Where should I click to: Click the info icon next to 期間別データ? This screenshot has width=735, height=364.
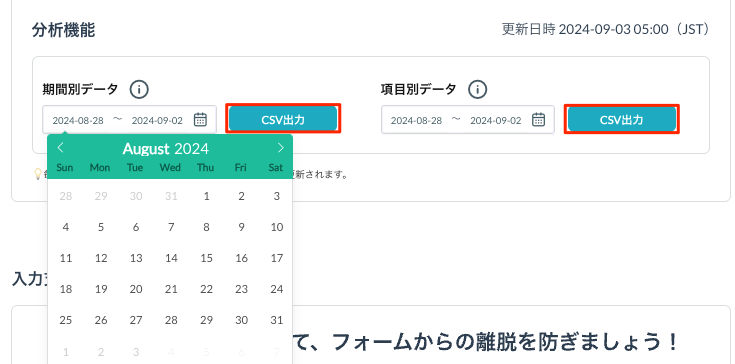pyautogui.click(x=139, y=89)
